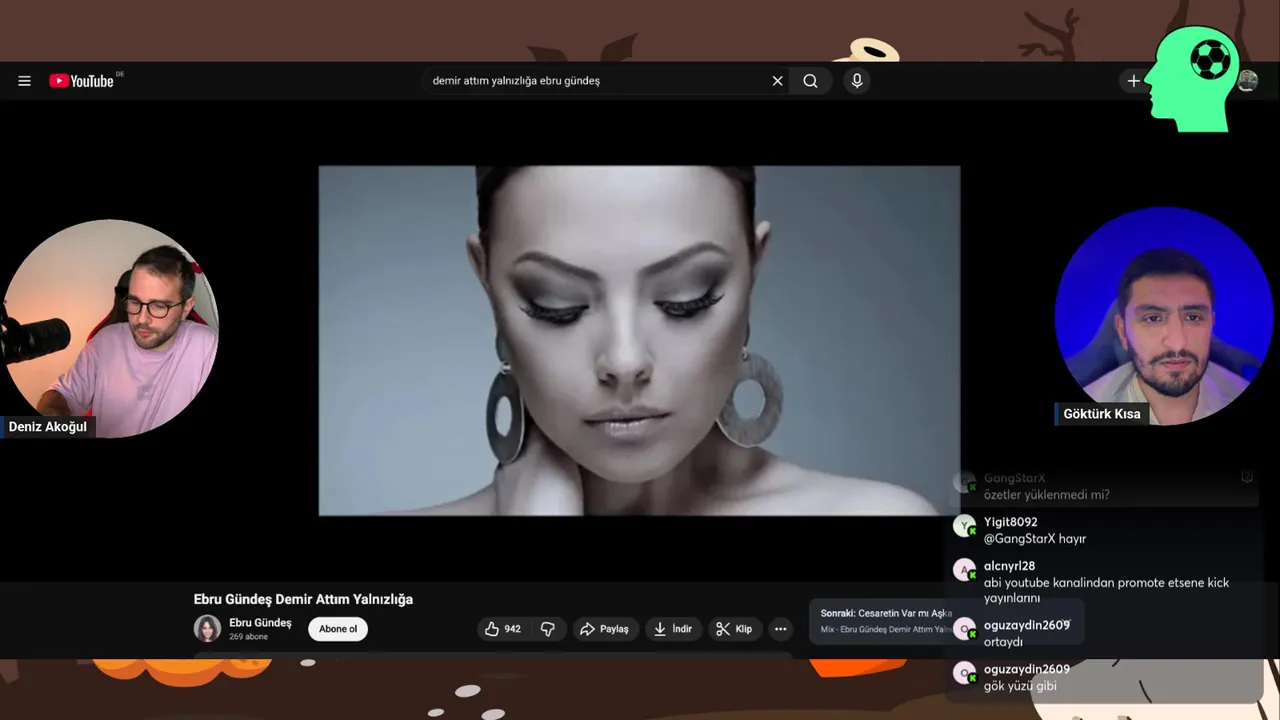Click the chat message '@GangStarX hayır'
Viewport: 1280px width, 720px height.
1035,539
